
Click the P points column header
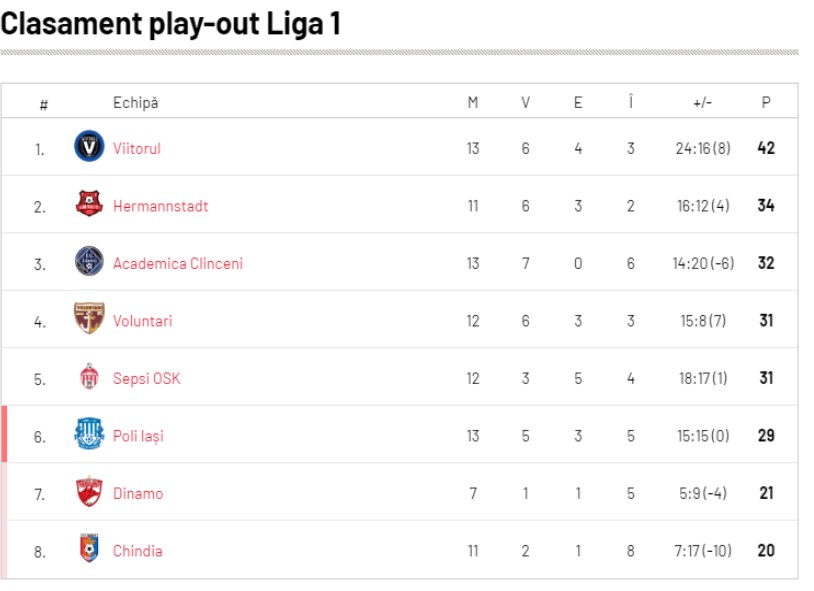tap(766, 102)
